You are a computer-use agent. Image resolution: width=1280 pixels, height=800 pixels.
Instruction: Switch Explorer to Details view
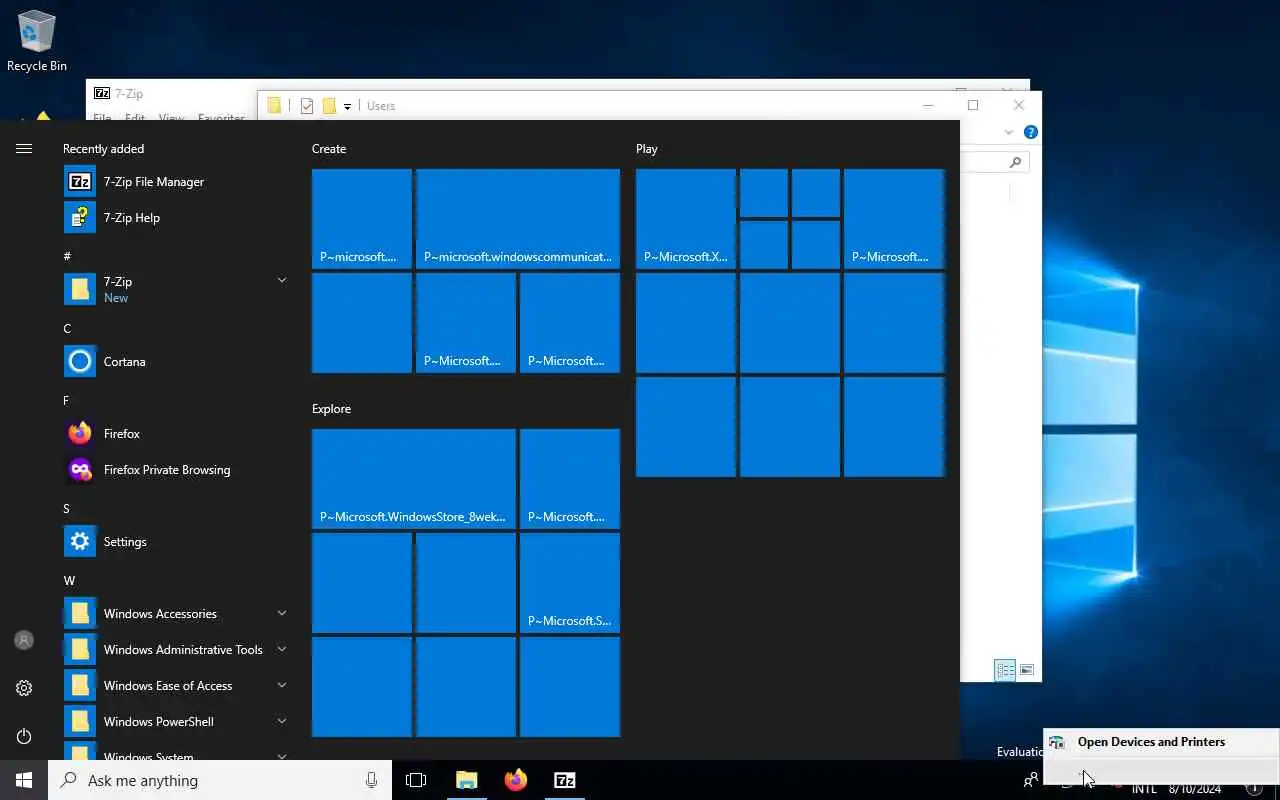pos(1005,670)
